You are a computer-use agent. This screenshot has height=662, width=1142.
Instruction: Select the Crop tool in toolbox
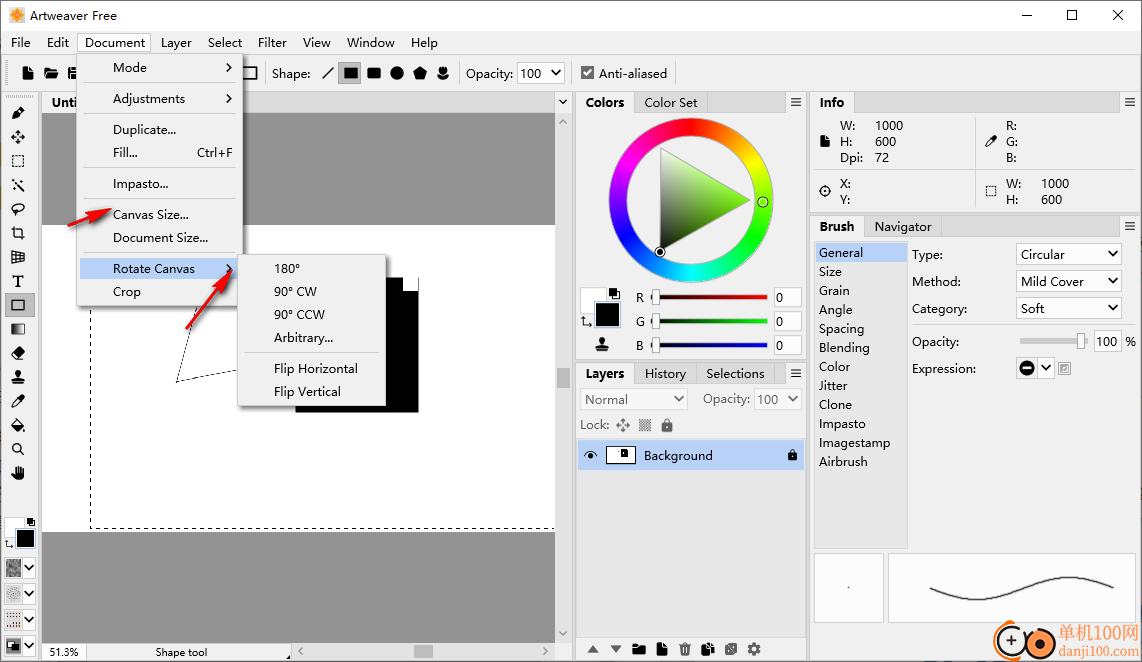(x=18, y=233)
